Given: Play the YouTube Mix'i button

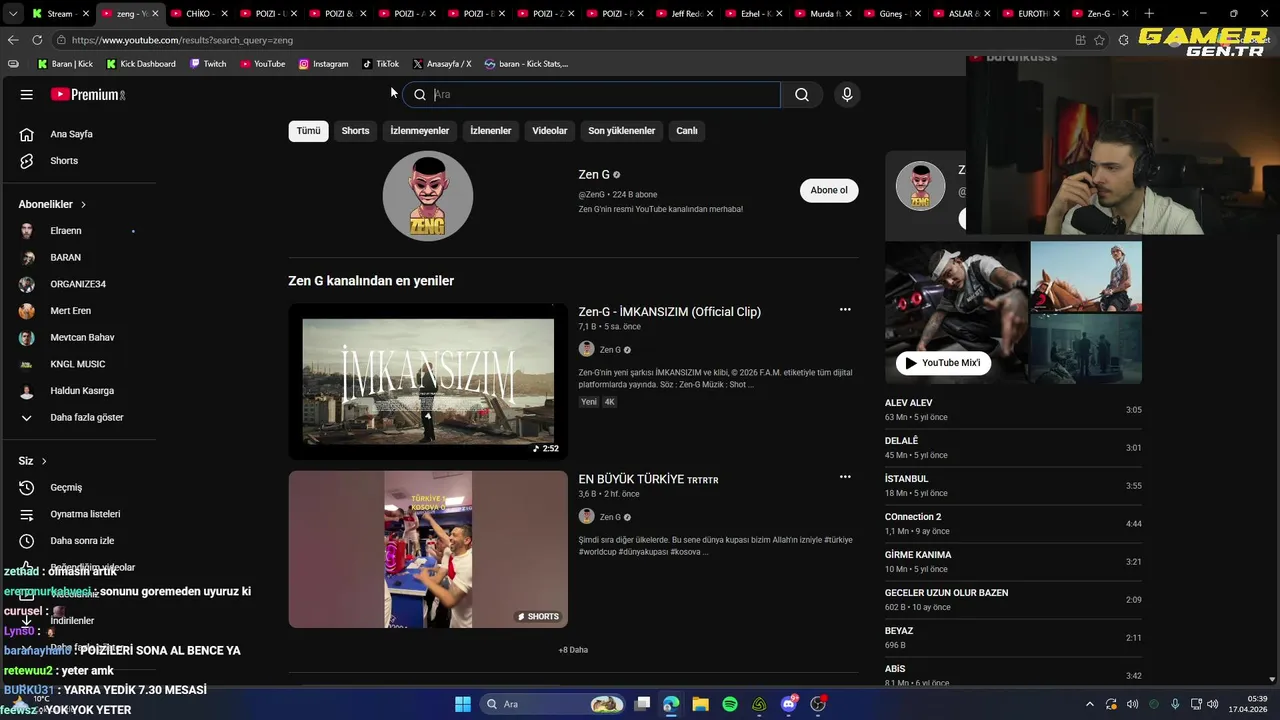Looking at the screenshot, I should pos(944,363).
